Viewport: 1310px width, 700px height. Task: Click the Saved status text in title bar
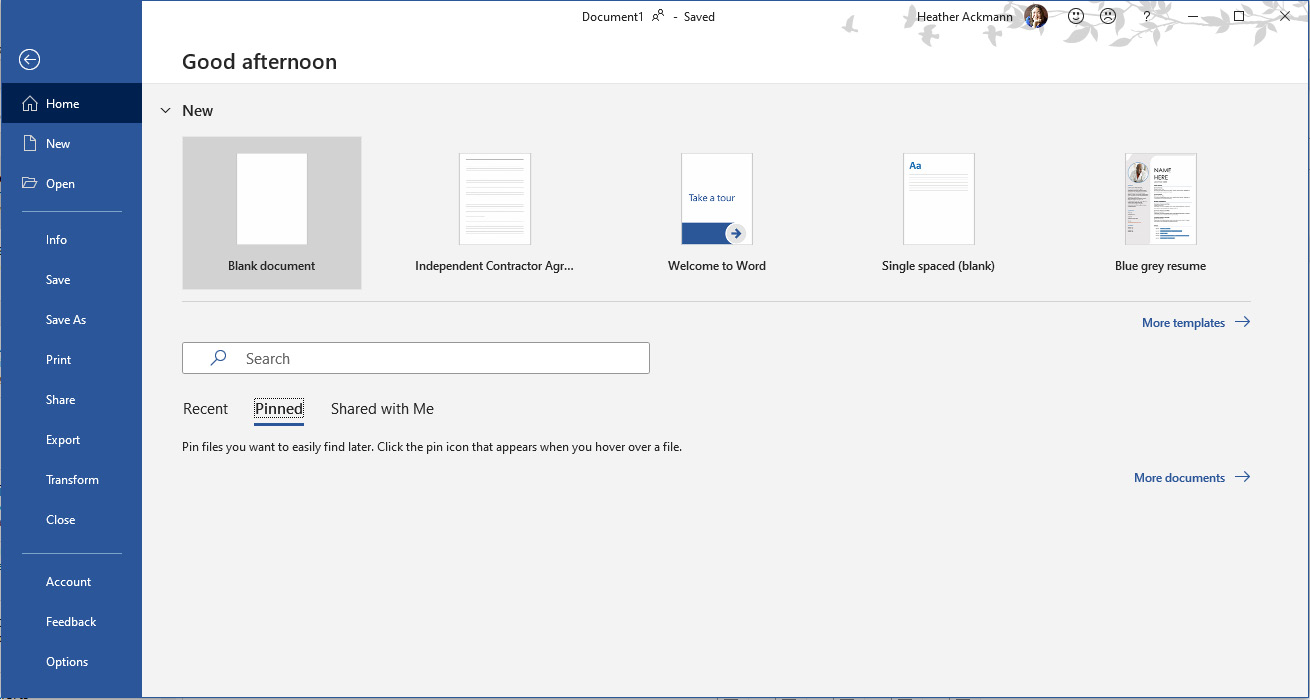699,16
